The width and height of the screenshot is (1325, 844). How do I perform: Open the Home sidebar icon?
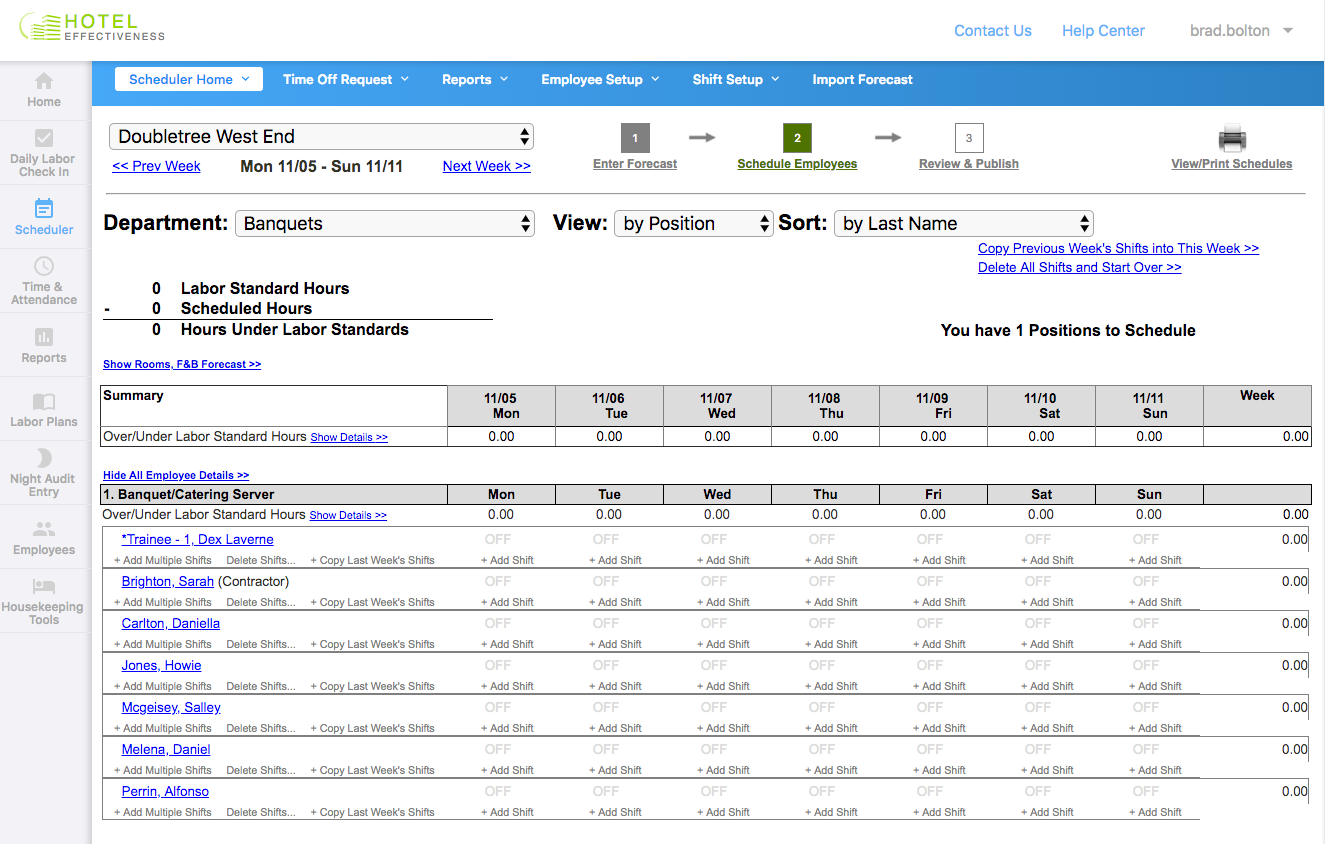pos(43,91)
